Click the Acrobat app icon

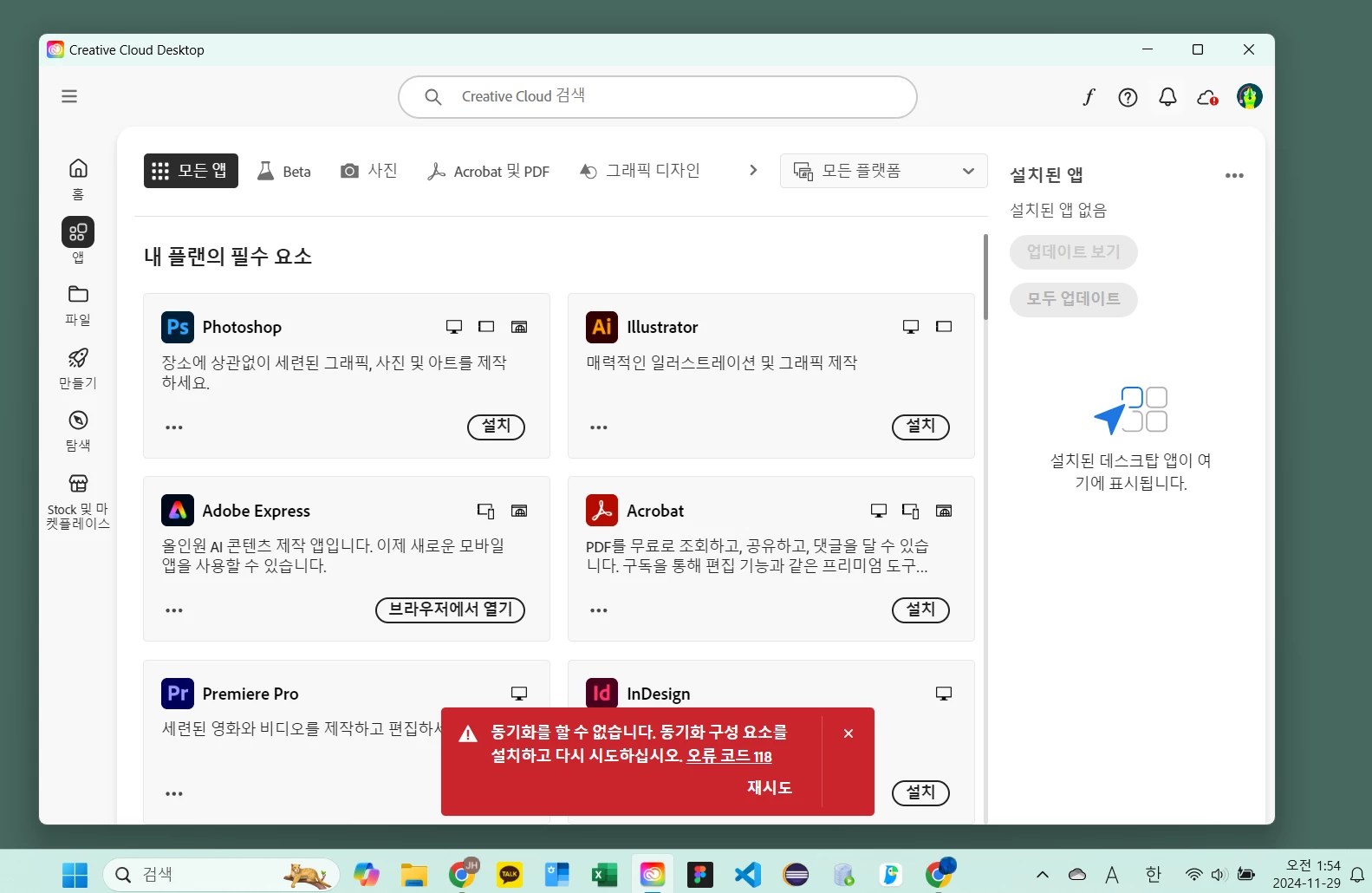[x=601, y=510]
